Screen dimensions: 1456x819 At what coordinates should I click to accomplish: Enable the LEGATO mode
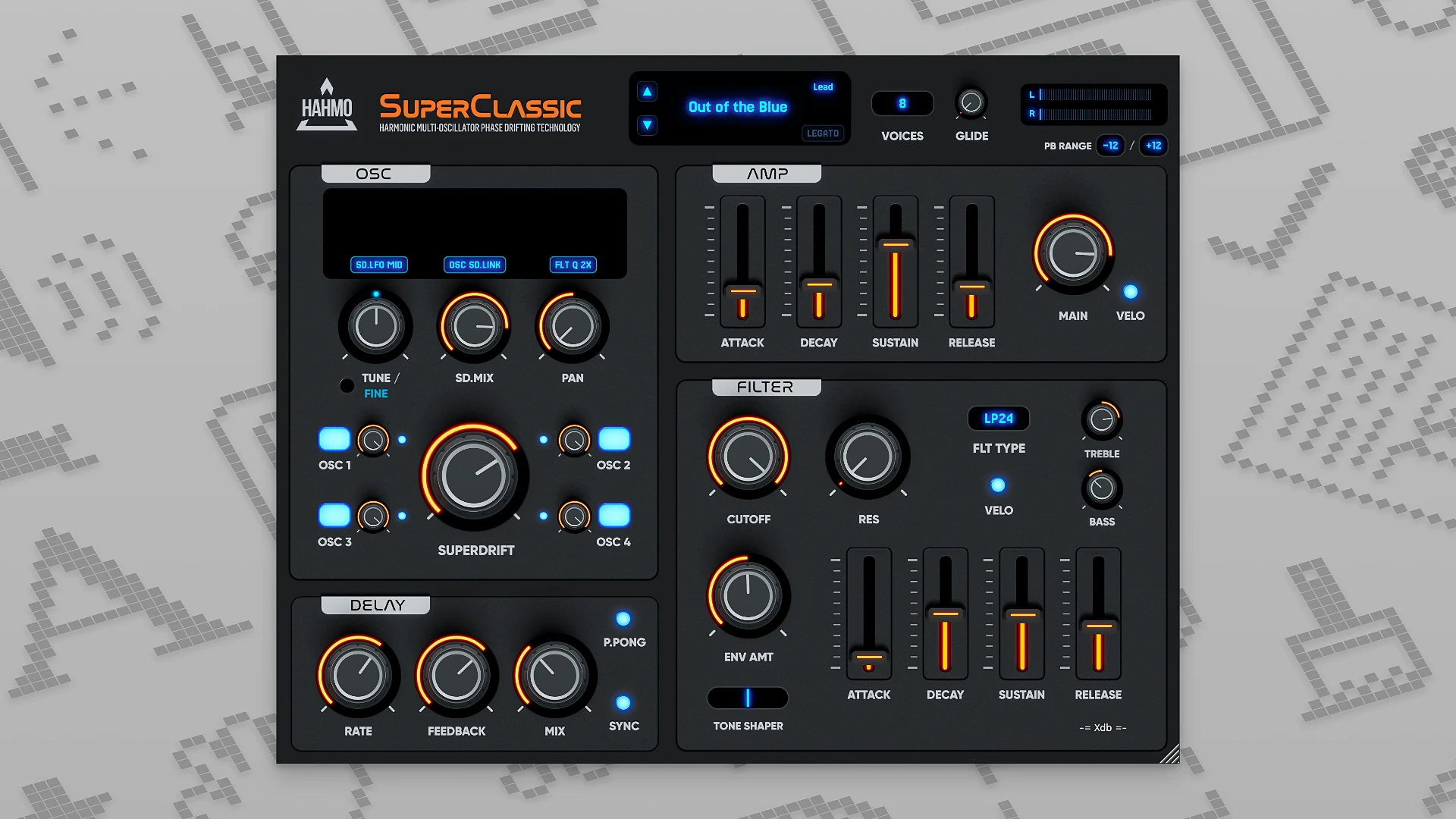823,133
